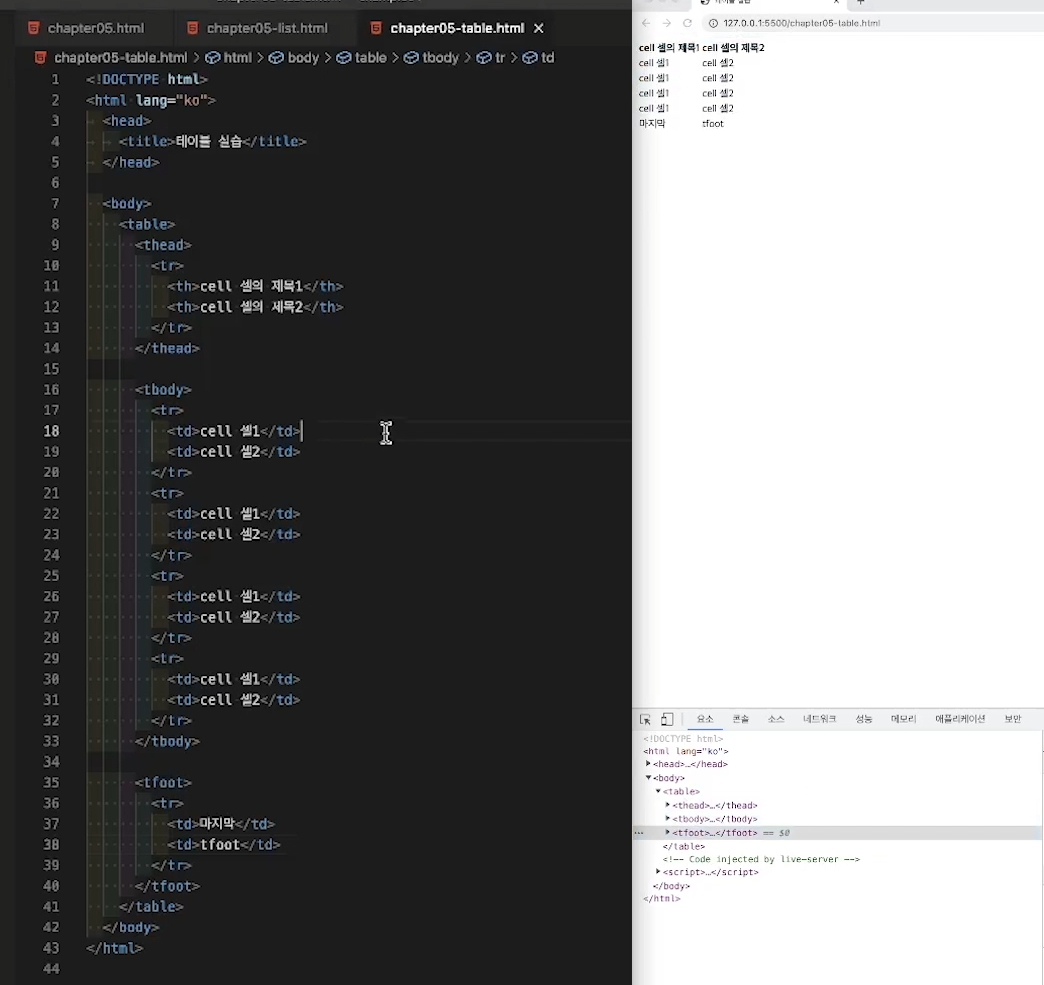Click the three-dot menu beside the tfoot node

(639, 833)
